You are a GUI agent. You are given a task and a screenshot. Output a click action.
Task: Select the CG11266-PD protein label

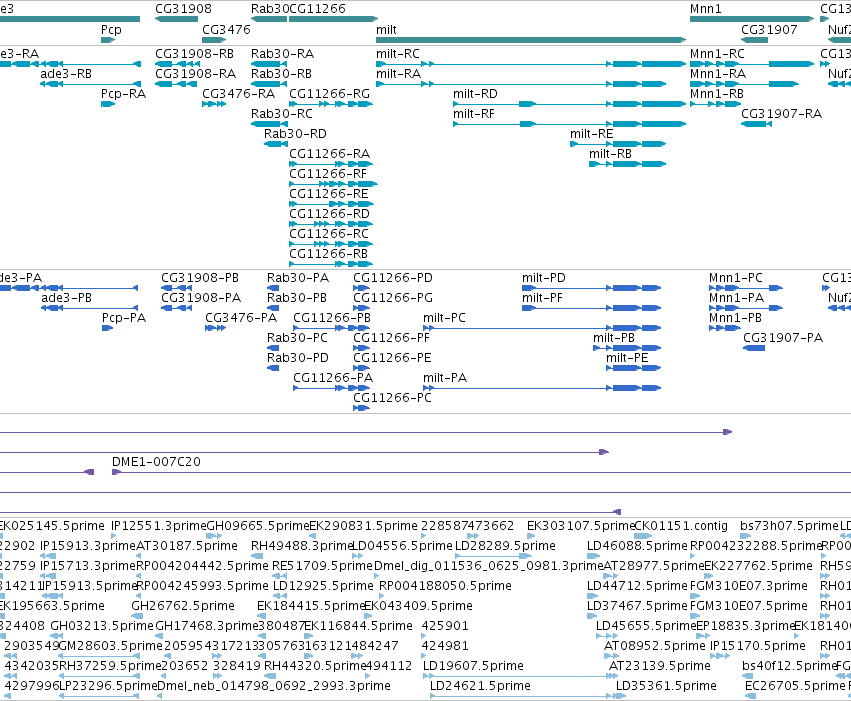[393, 278]
